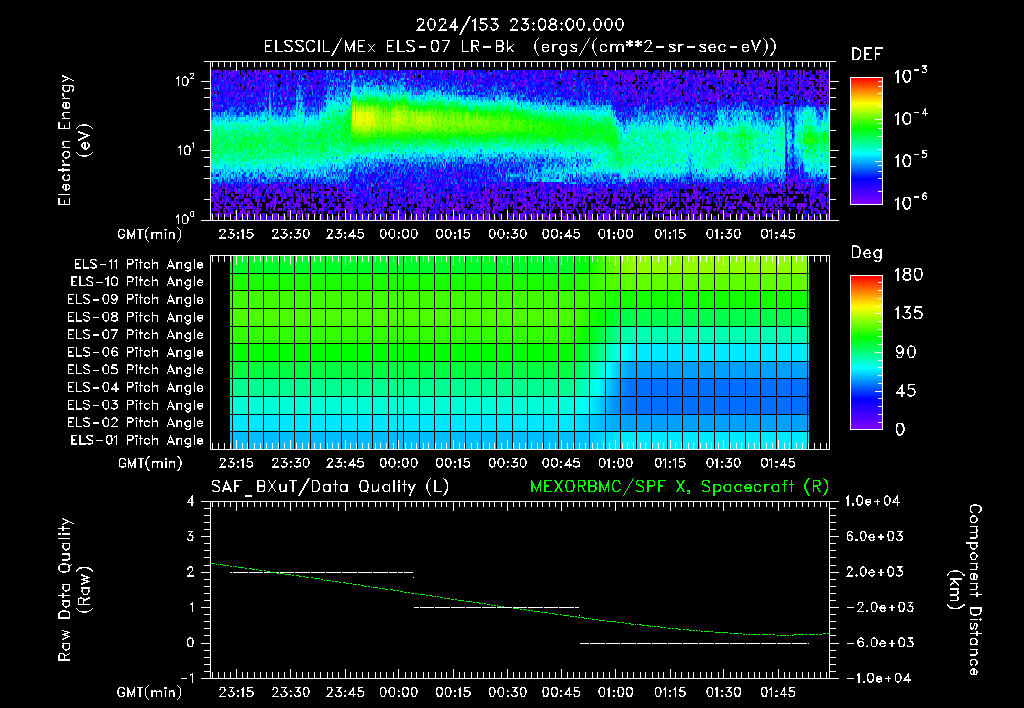The height and width of the screenshot is (708, 1024).
Task: Click the ELS-02 Pitch Angle row label
Action: pyautogui.click(x=135, y=423)
